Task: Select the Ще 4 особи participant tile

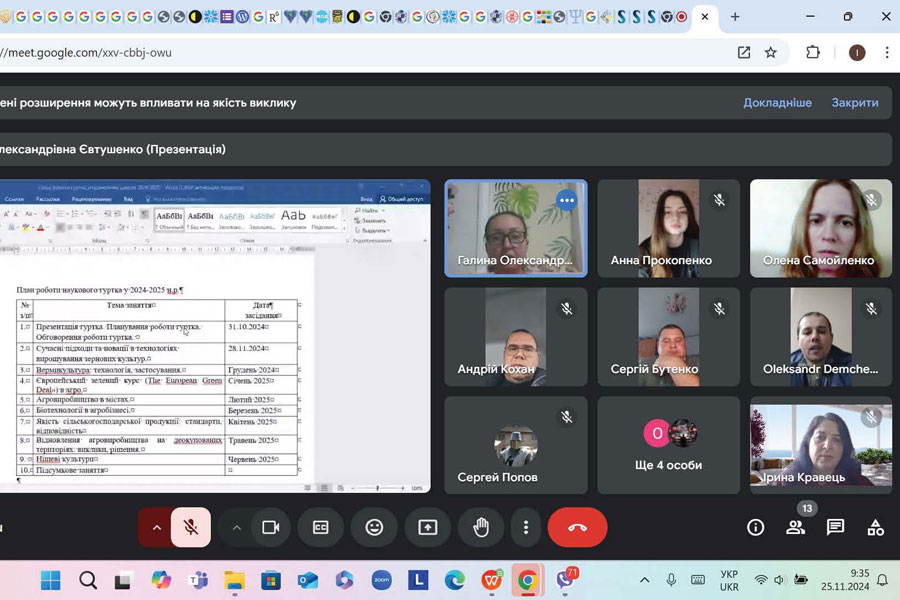Action: (x=670, y=445)
